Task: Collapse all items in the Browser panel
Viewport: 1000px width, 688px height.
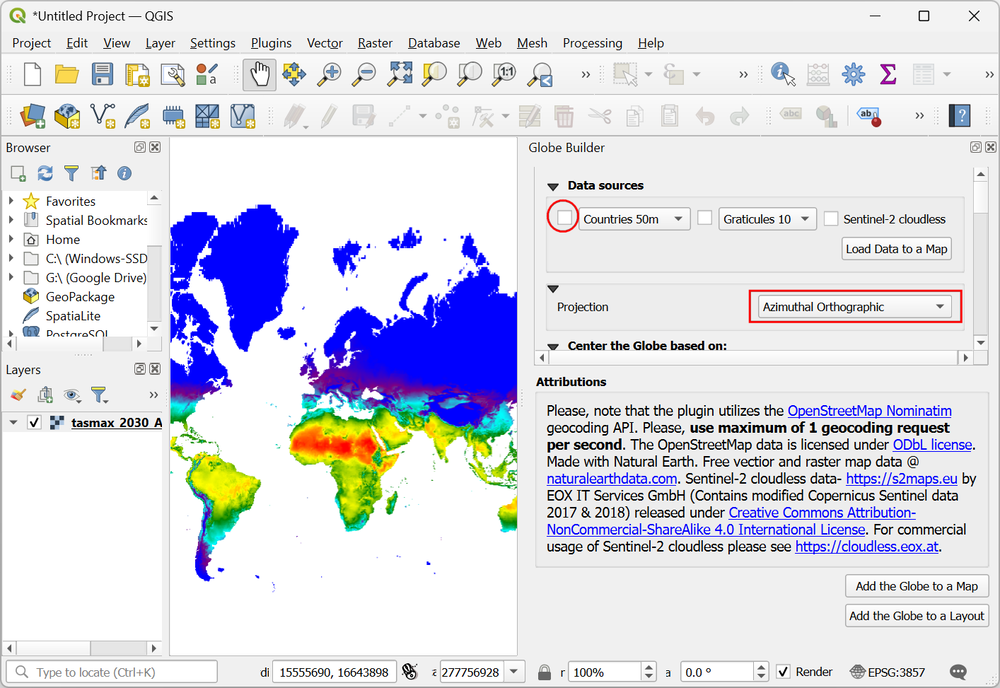Action: tap(98, 173)
